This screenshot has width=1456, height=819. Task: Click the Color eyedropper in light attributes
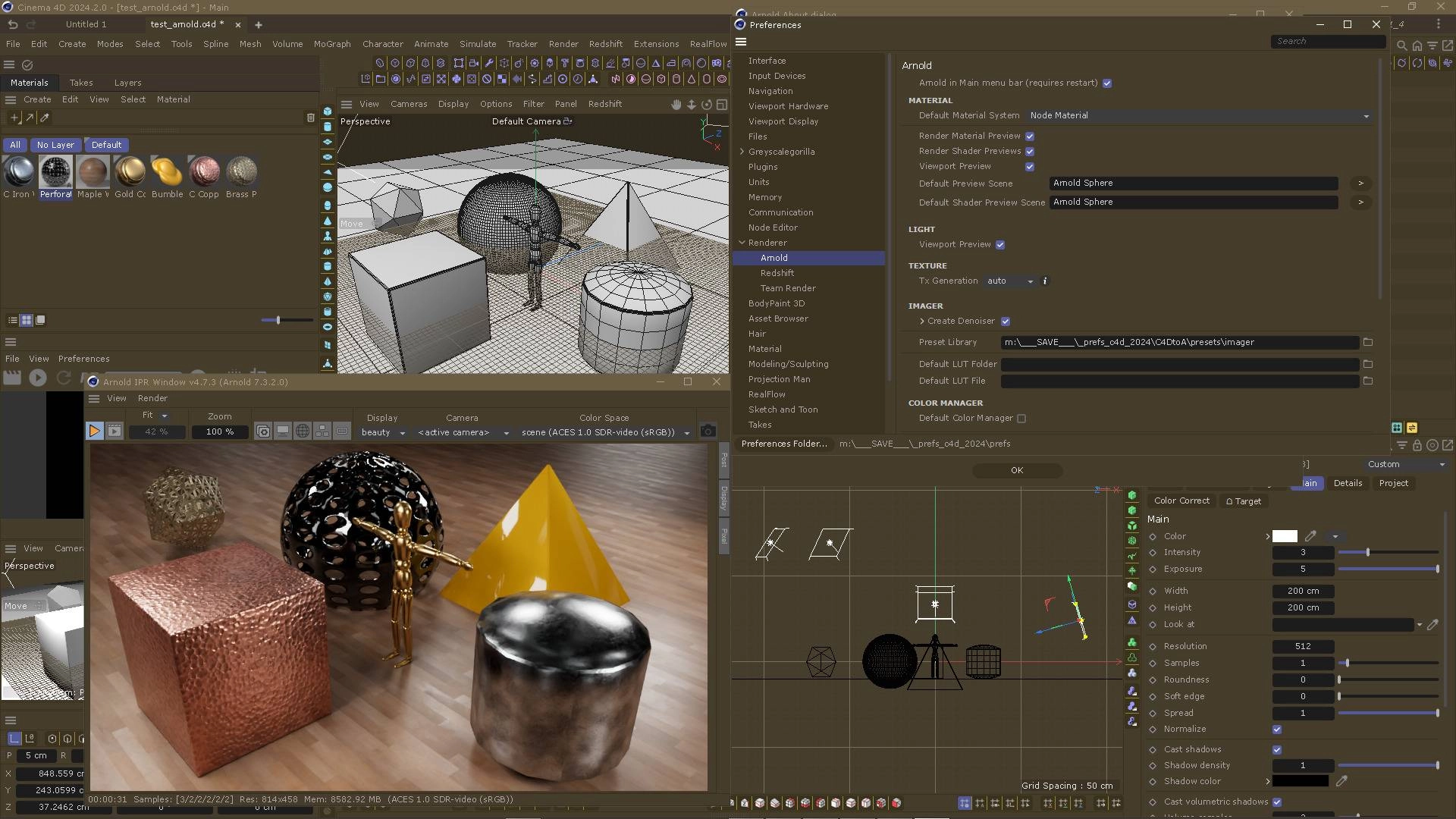[x=1310, y=536]
